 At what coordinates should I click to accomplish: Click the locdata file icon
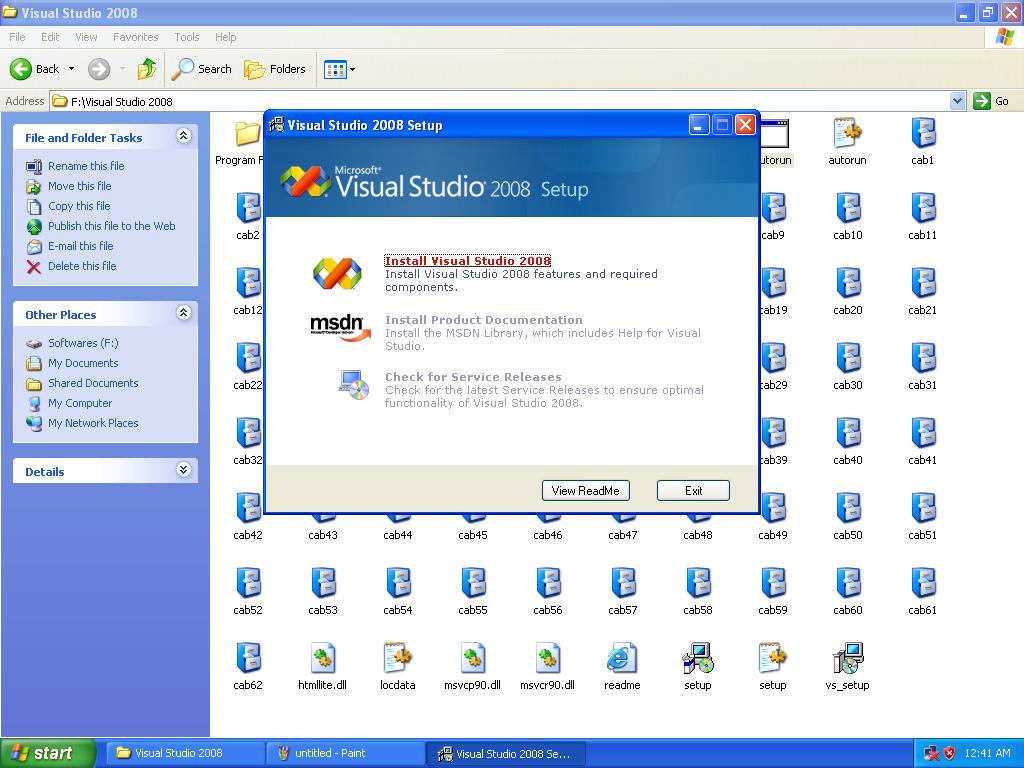[x=398, y=658]
